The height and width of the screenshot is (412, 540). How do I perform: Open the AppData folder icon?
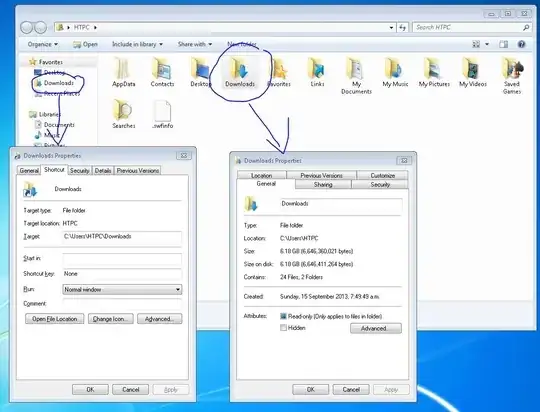(123, 73)
